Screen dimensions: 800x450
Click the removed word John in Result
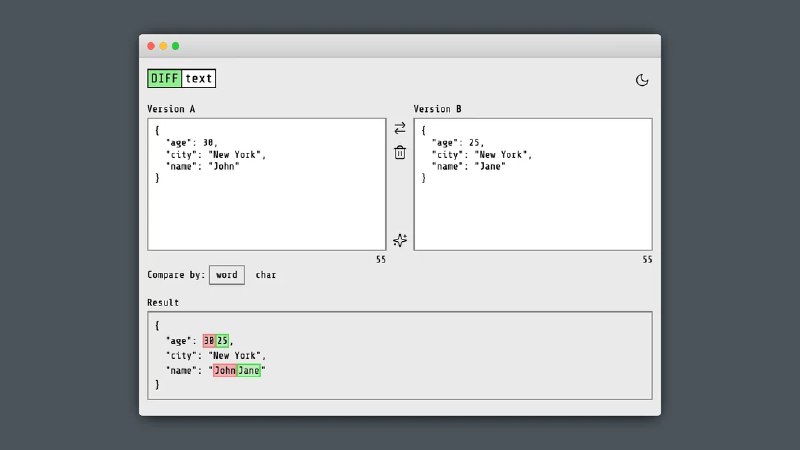click(x=224, y=370)
